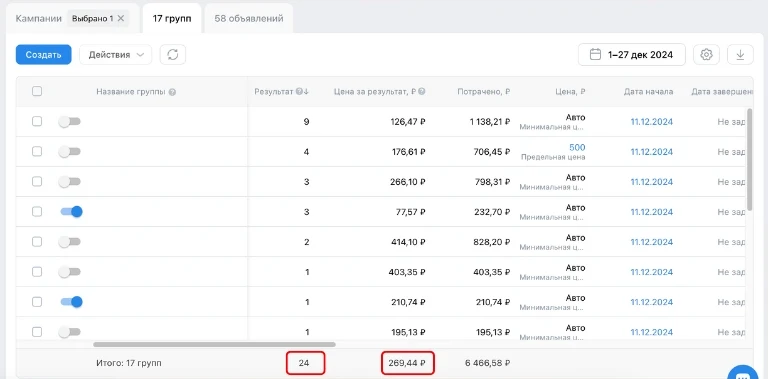This screenshot has width=768, height=379.
Task: Click total results value 24
Action: click(304, 363)
